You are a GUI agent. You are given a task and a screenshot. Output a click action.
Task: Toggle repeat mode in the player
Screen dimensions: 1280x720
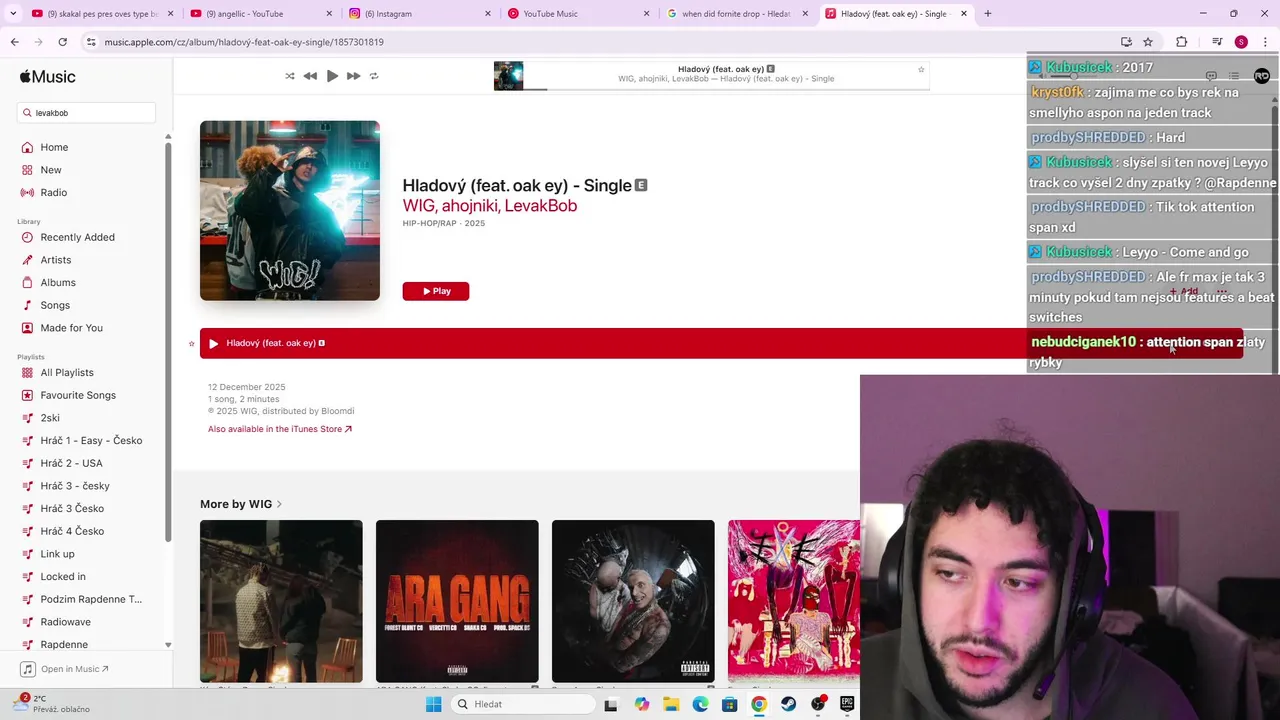point(374,76)
